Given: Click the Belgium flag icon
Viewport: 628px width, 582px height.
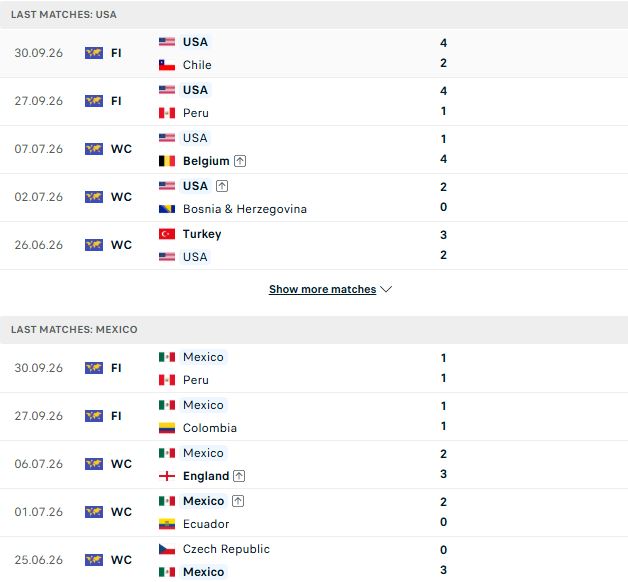Looking at the screenshot, I should point(167,161).
